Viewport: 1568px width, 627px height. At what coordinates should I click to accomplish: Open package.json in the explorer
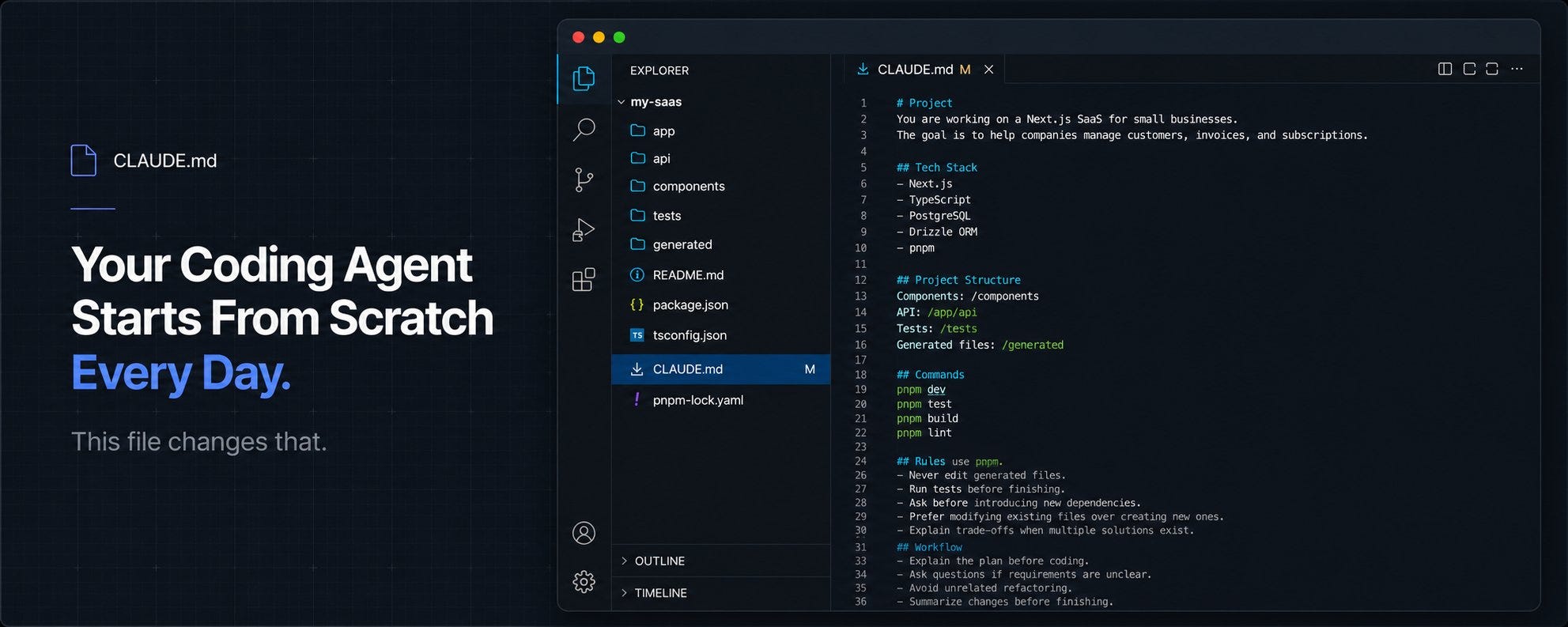tap(690, 305)
